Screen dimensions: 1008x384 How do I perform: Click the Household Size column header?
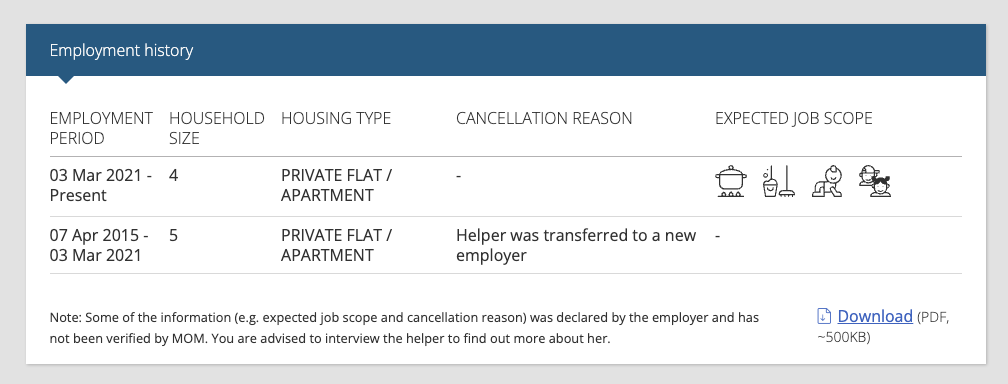[217, 128]
